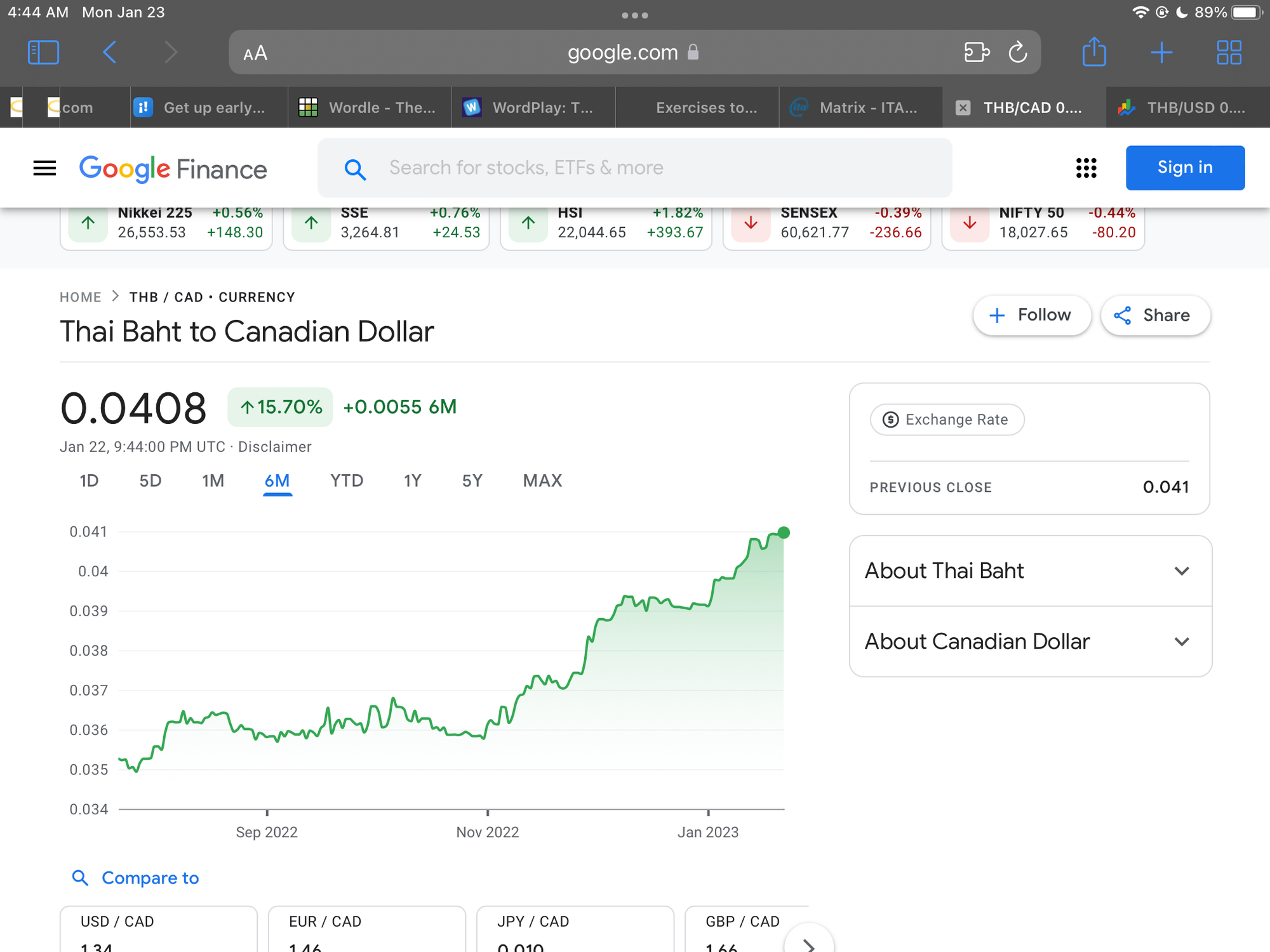Close the THB/CAD browser tab
This screenshot has height=952, width=1270.
tap(963, 108)
